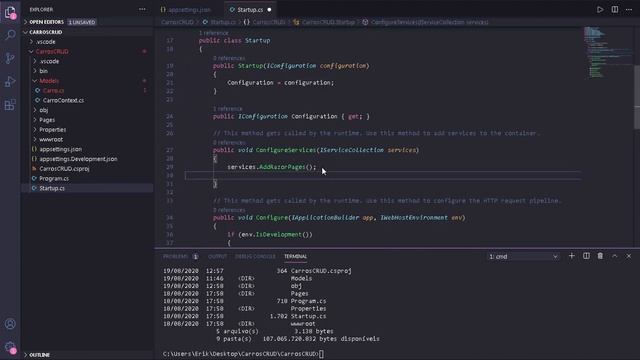
Task: Open Carro.cs in Models
Action: click(87, 91)
